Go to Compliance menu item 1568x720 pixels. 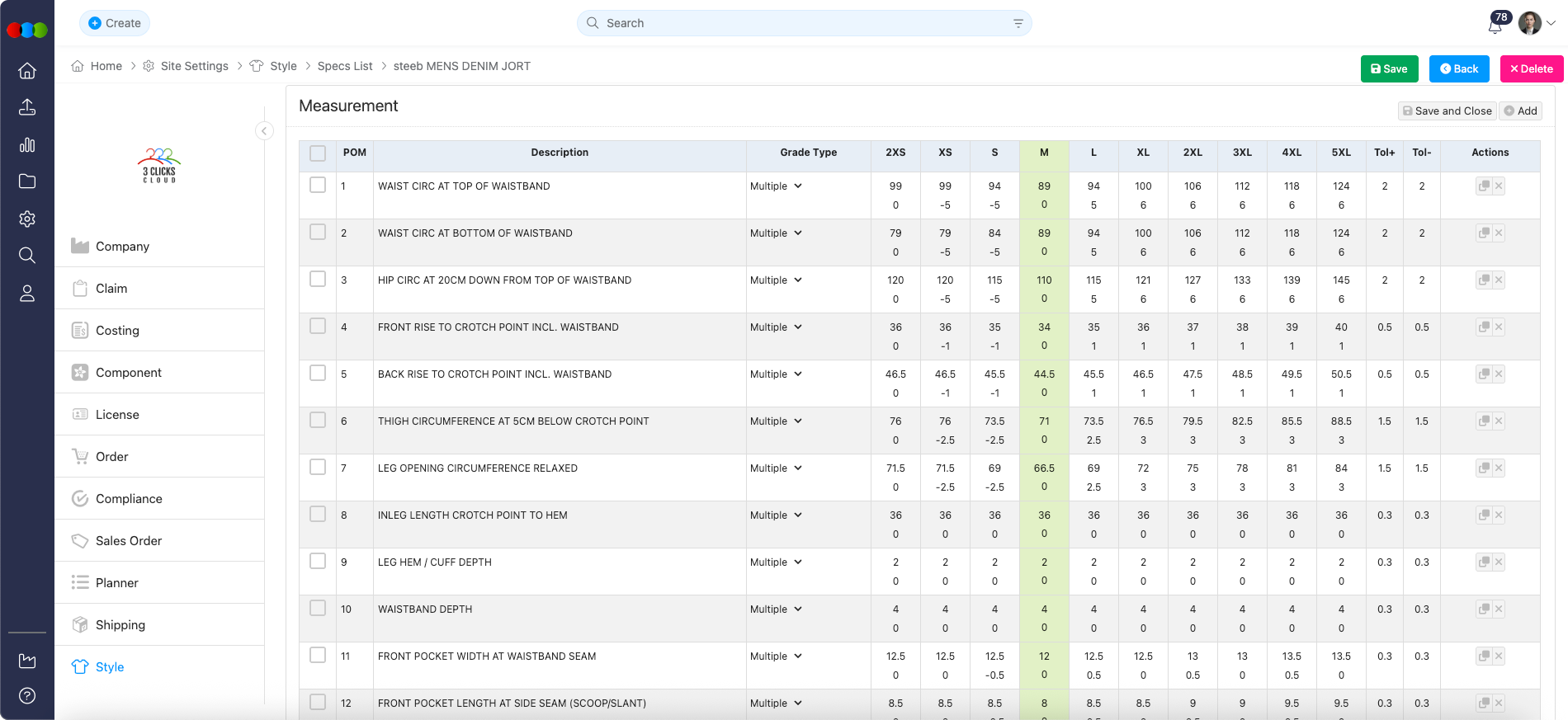pos(129,499)
